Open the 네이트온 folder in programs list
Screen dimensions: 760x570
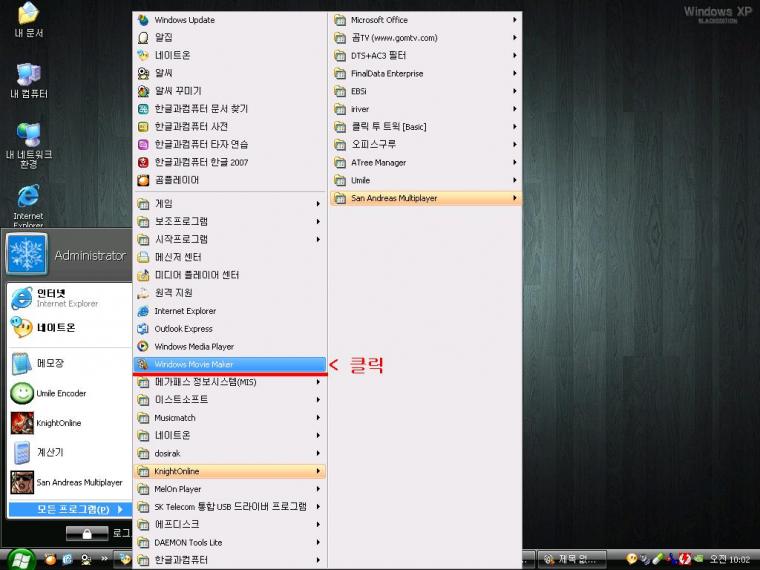pyautogui.click(x=229, y=436)
